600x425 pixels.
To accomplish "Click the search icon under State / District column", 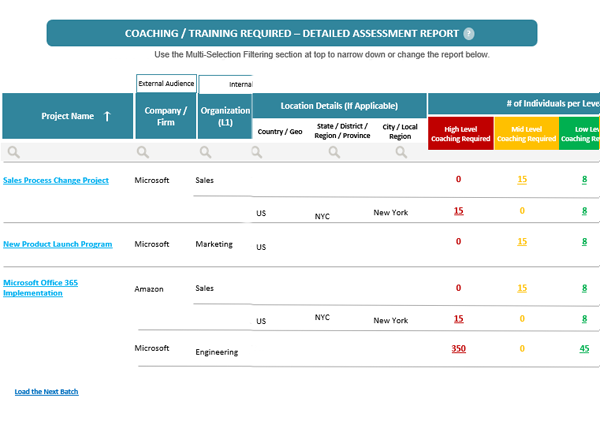I will tap(334, 152).
